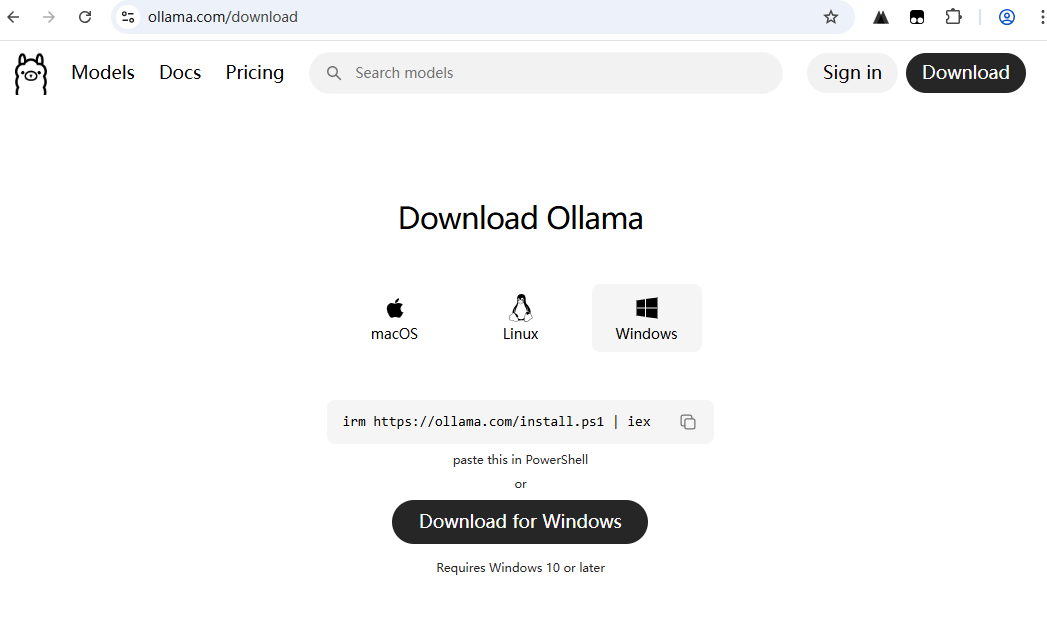View site information icon in address bar
Screen dimensions: 1047x625
click(128, 17)
